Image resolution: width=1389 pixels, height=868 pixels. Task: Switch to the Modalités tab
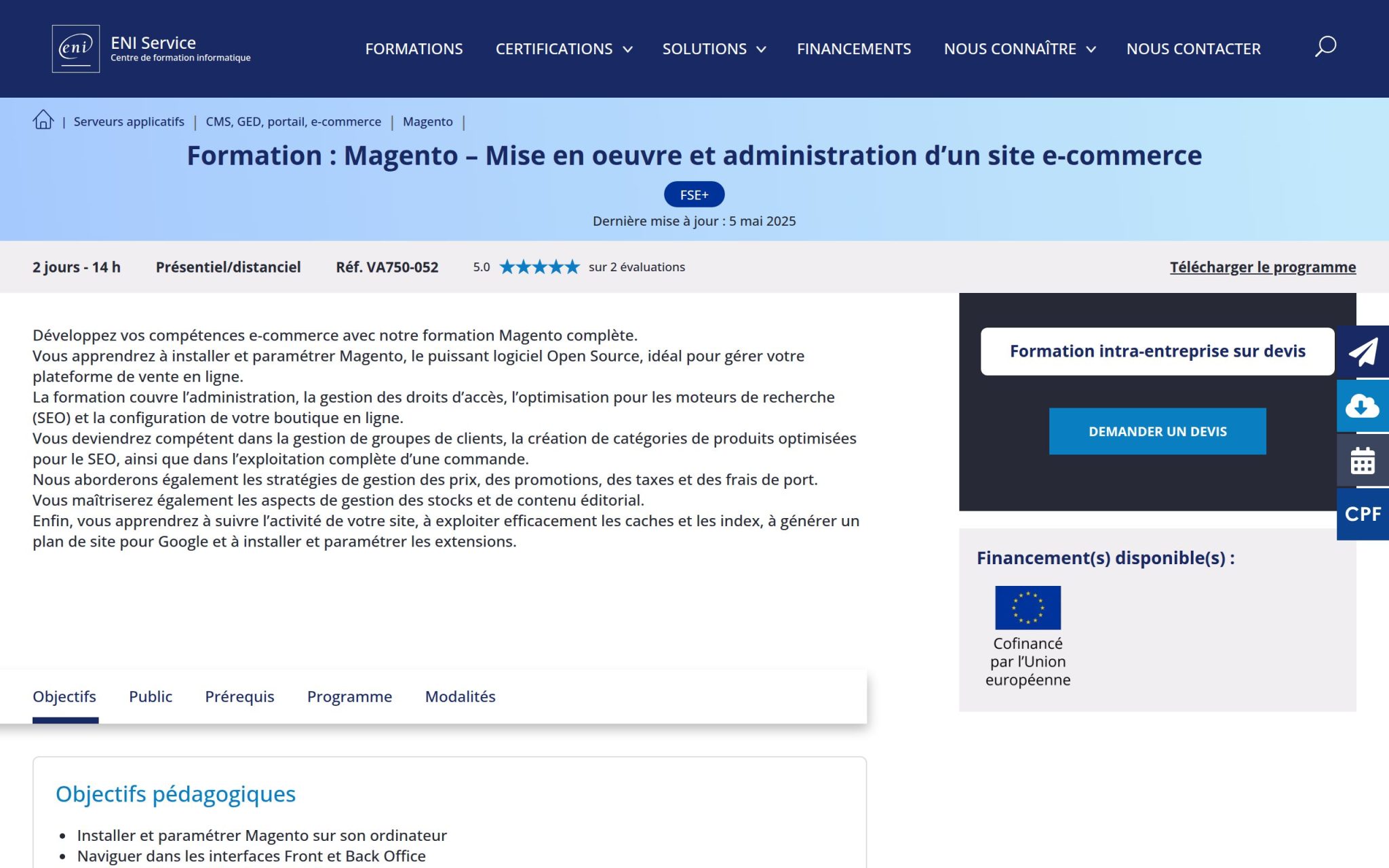460,696
